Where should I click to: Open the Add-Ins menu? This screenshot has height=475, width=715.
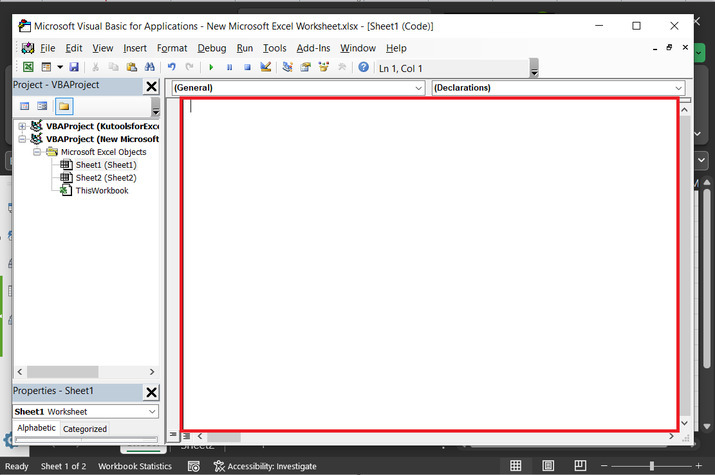313,48
